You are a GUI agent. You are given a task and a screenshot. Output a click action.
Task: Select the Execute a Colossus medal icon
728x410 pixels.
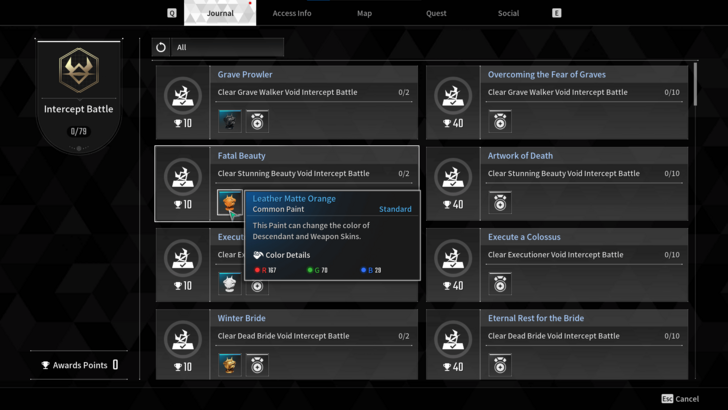point(500,284)
